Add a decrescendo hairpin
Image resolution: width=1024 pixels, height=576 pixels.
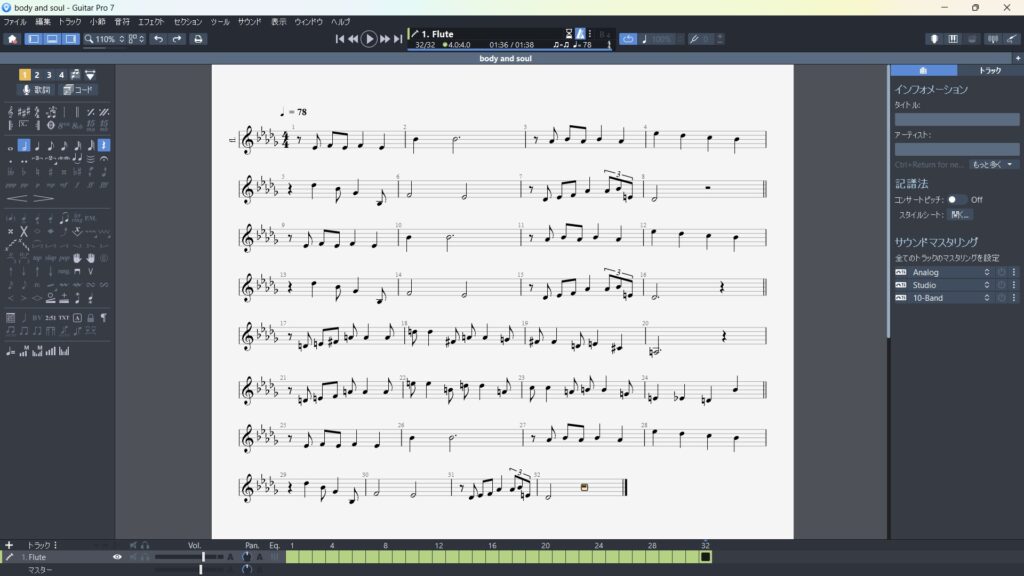[43, 199]
